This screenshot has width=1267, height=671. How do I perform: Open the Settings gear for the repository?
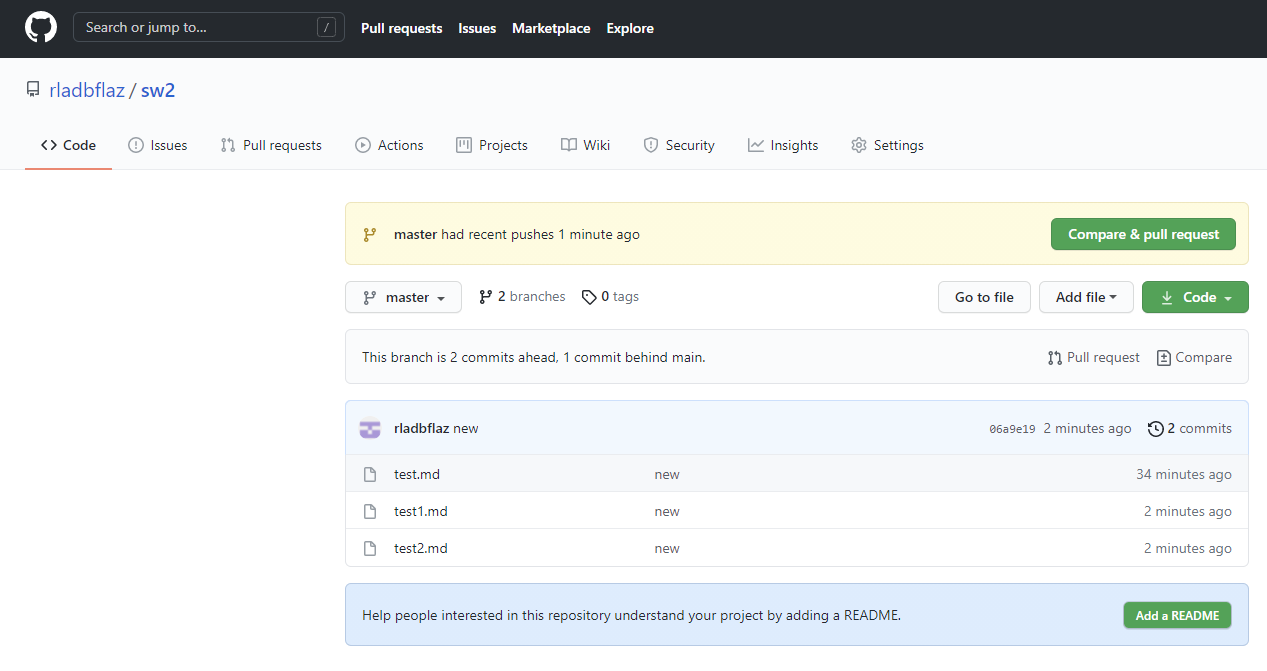[x=858, y=145]
